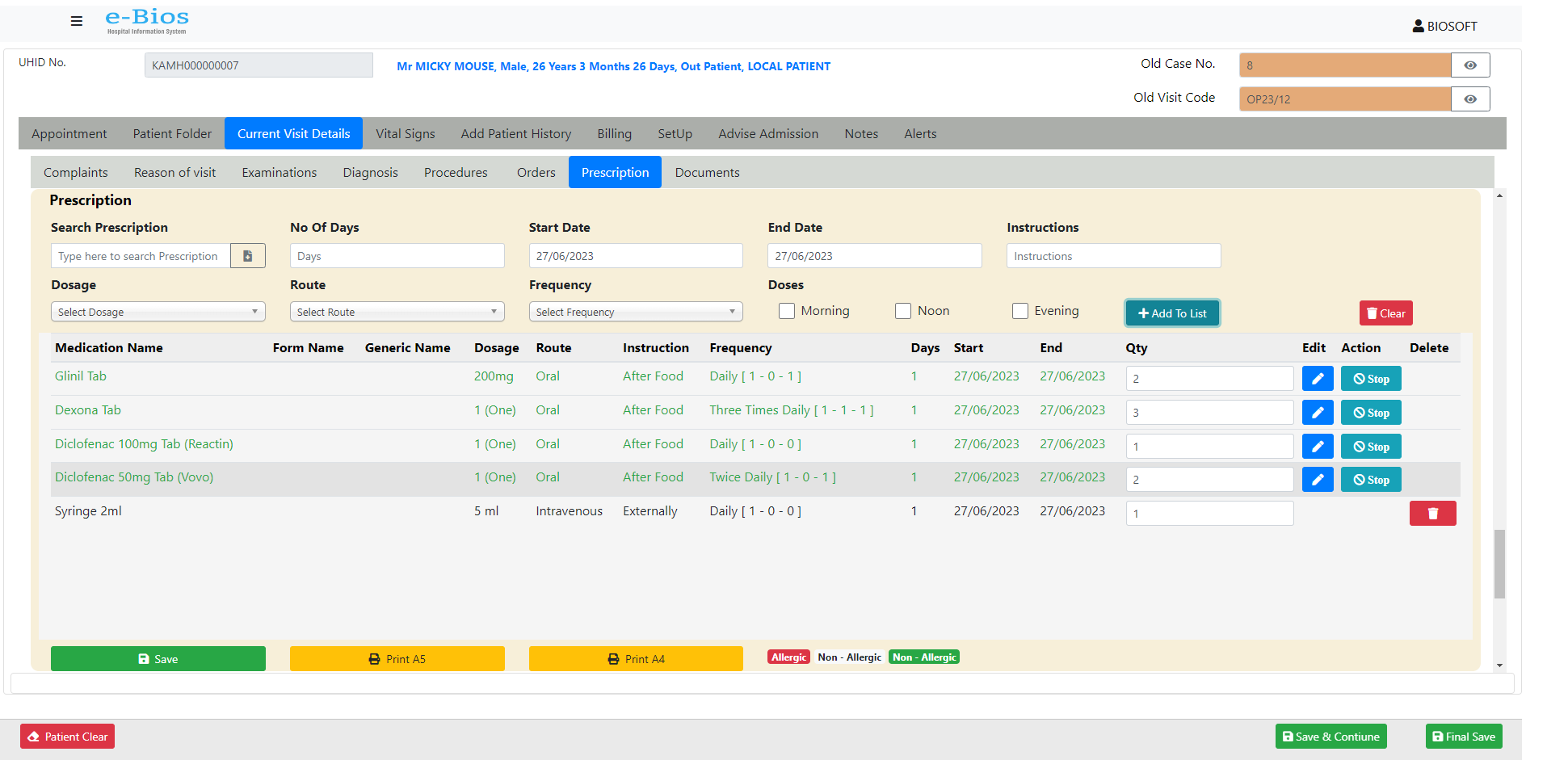Edit the Dexona Tab row
The width and height of the screenshot is (1568, 760).
[1318, 413]
